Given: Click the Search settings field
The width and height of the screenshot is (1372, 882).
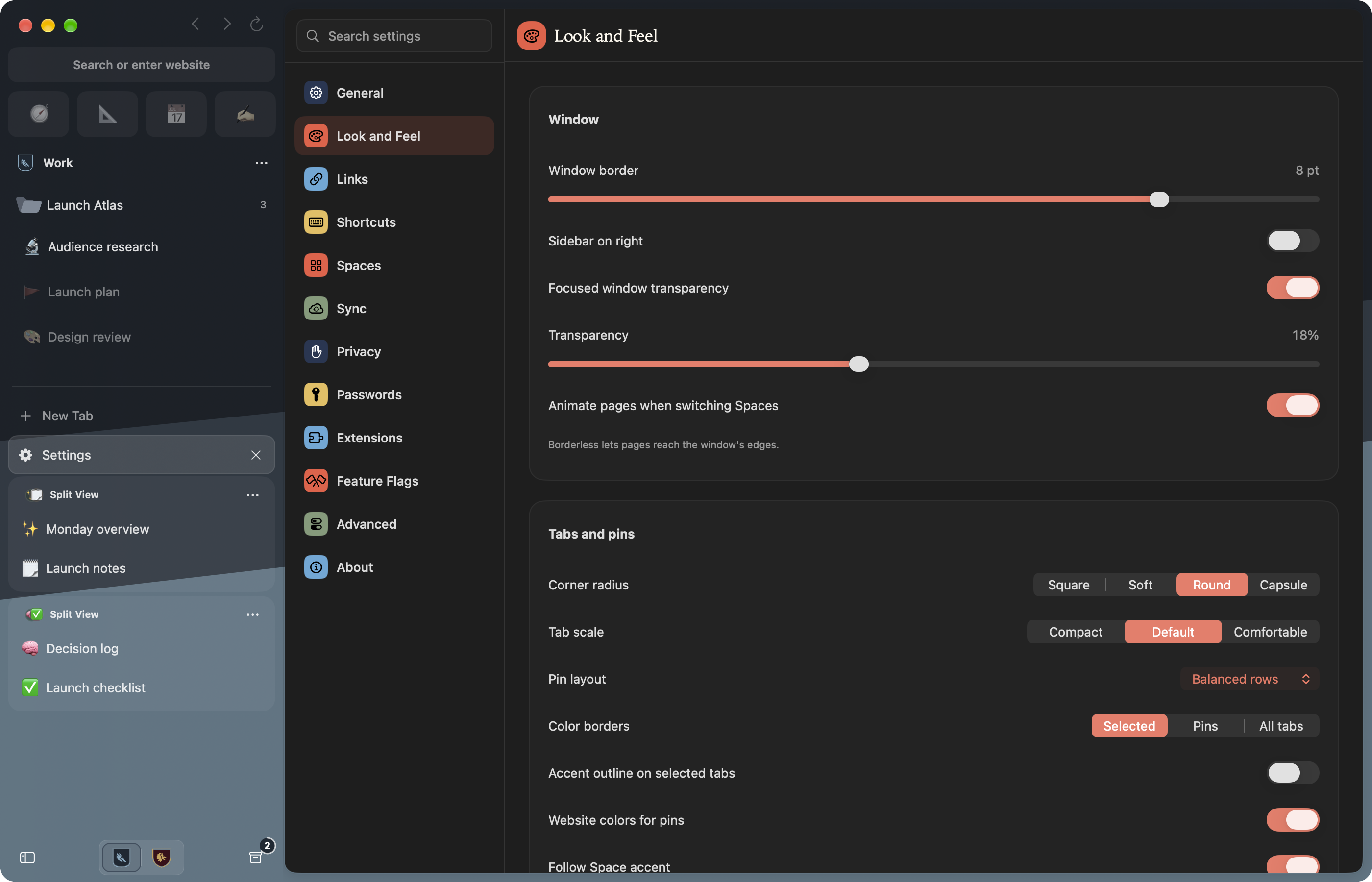Looking at the screenshot, I should [394, 36].
